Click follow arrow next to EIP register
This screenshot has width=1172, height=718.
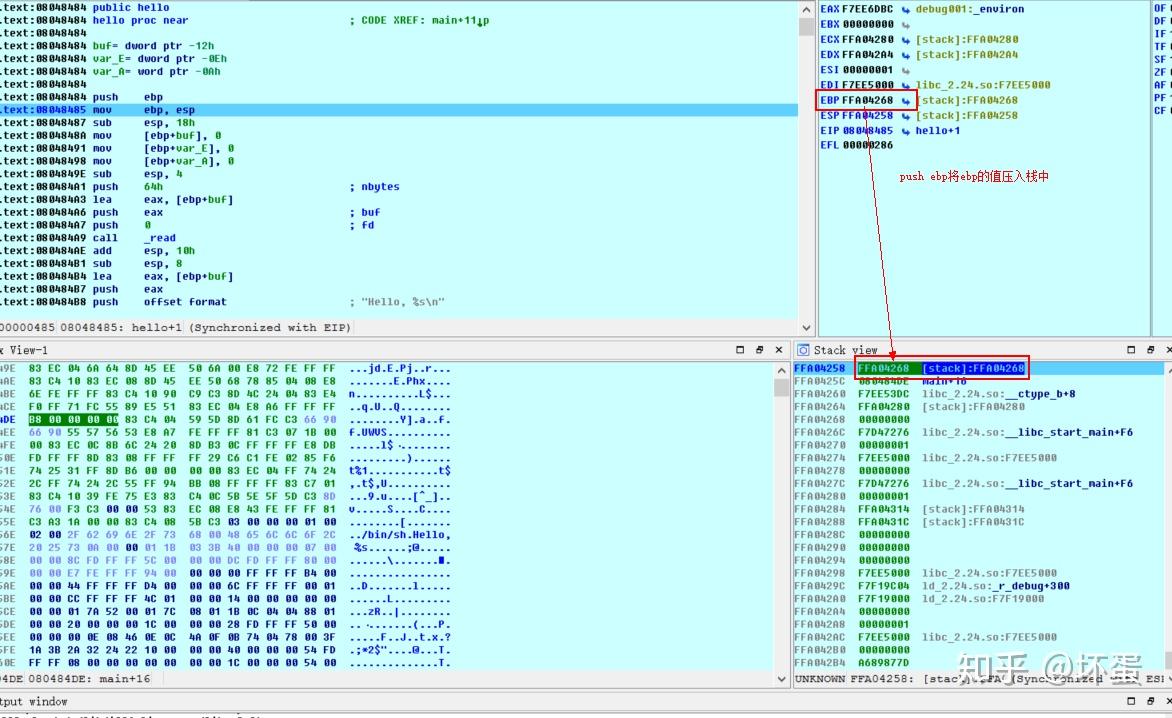point(905,130)
